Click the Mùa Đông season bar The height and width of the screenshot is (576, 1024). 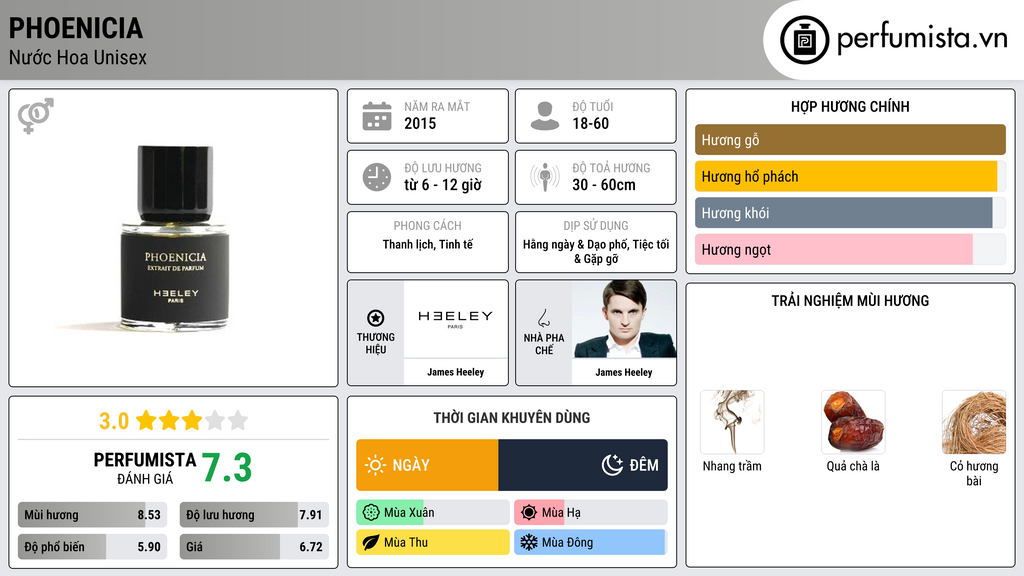591,542
